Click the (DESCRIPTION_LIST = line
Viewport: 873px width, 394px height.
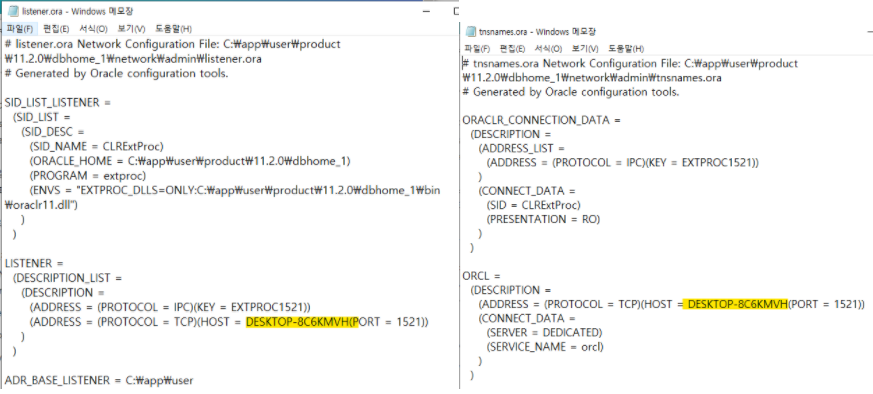67,278
